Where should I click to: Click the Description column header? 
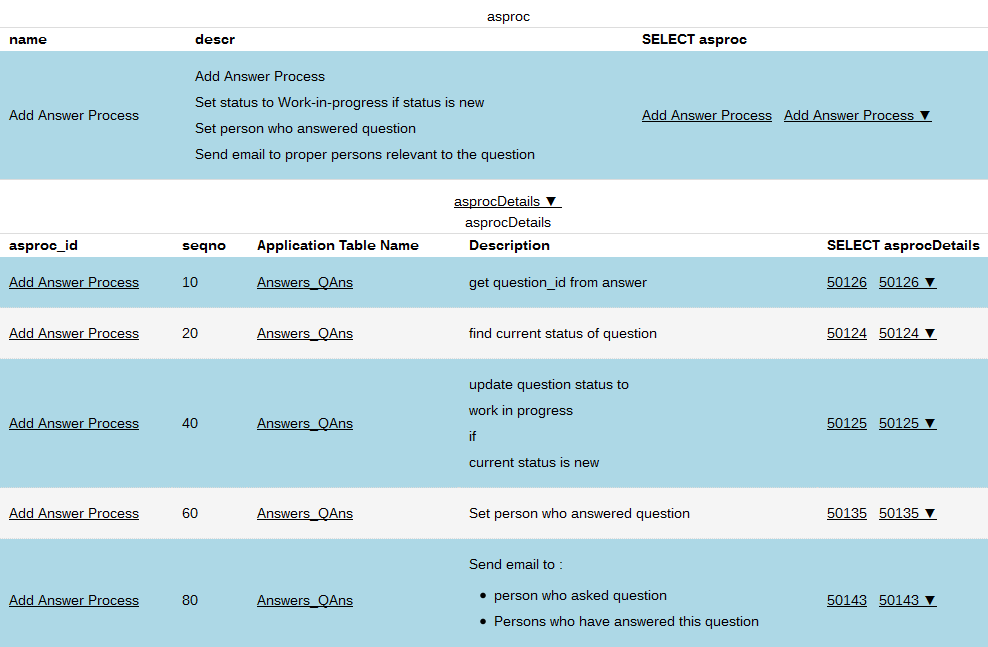click(x=509, y=245)
